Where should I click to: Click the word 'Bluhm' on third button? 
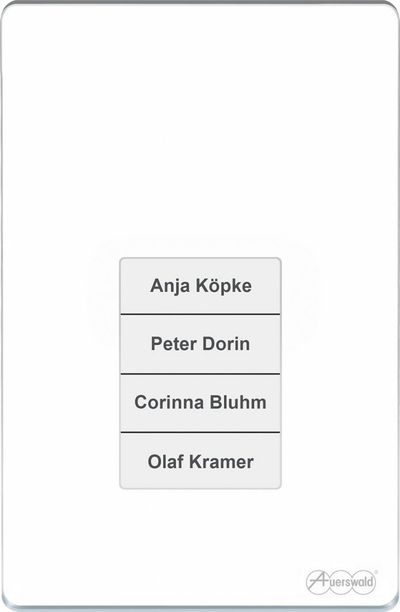click(238, 402)
